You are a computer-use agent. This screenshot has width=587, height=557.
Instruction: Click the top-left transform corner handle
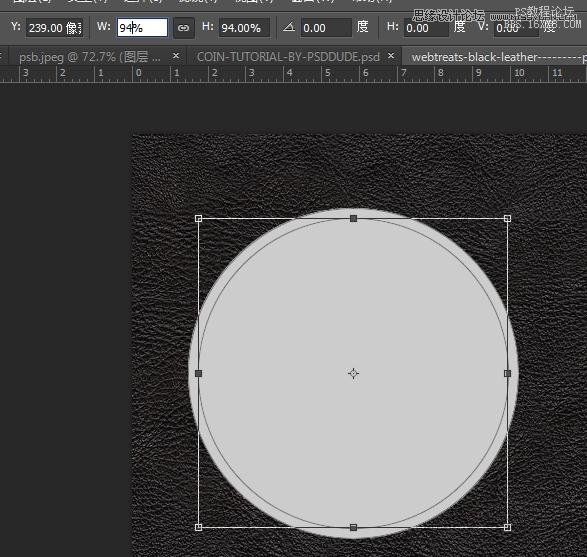(199, 219)
